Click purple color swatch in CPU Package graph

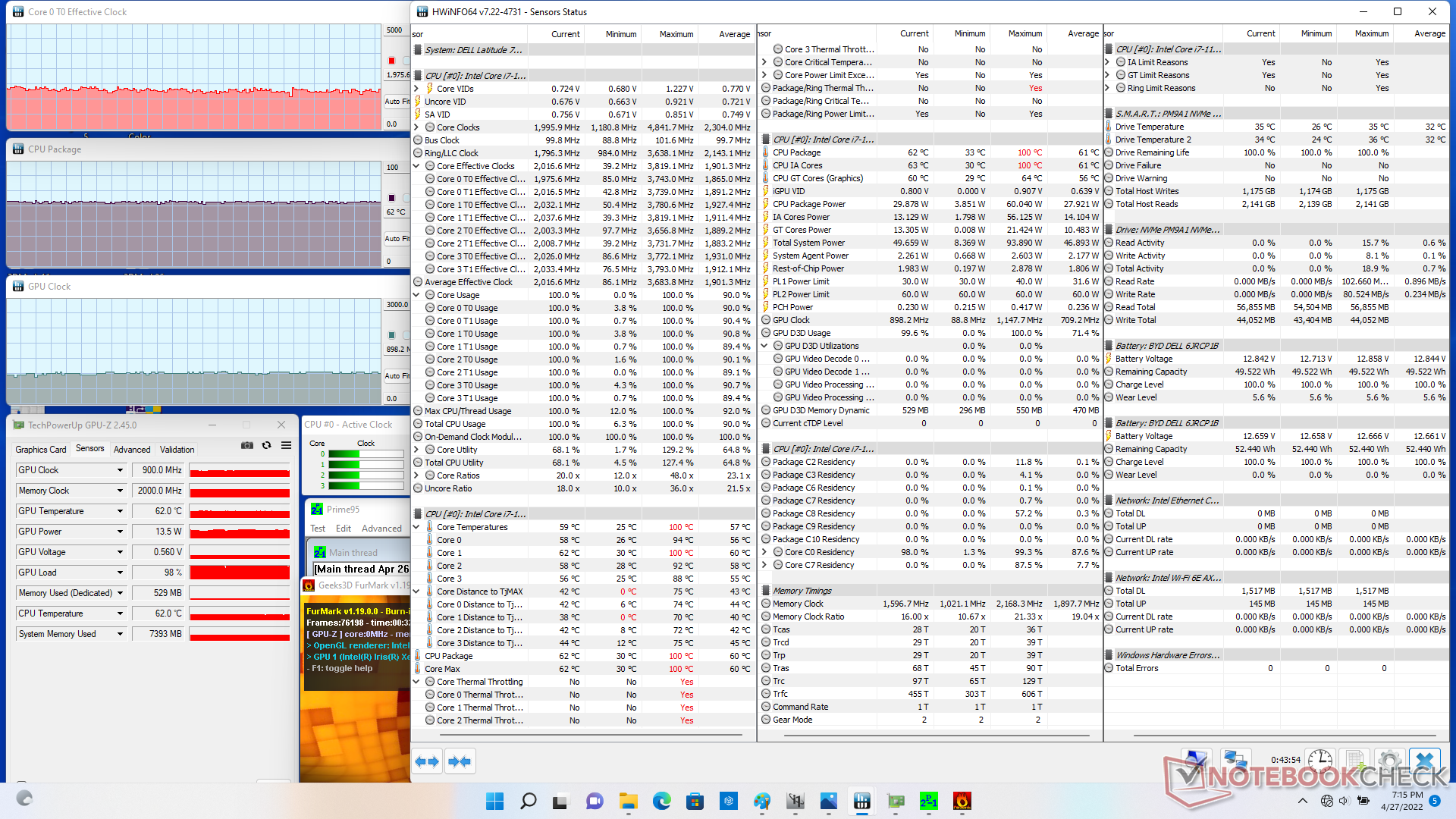pyautogui.click(x=391, y=198)
